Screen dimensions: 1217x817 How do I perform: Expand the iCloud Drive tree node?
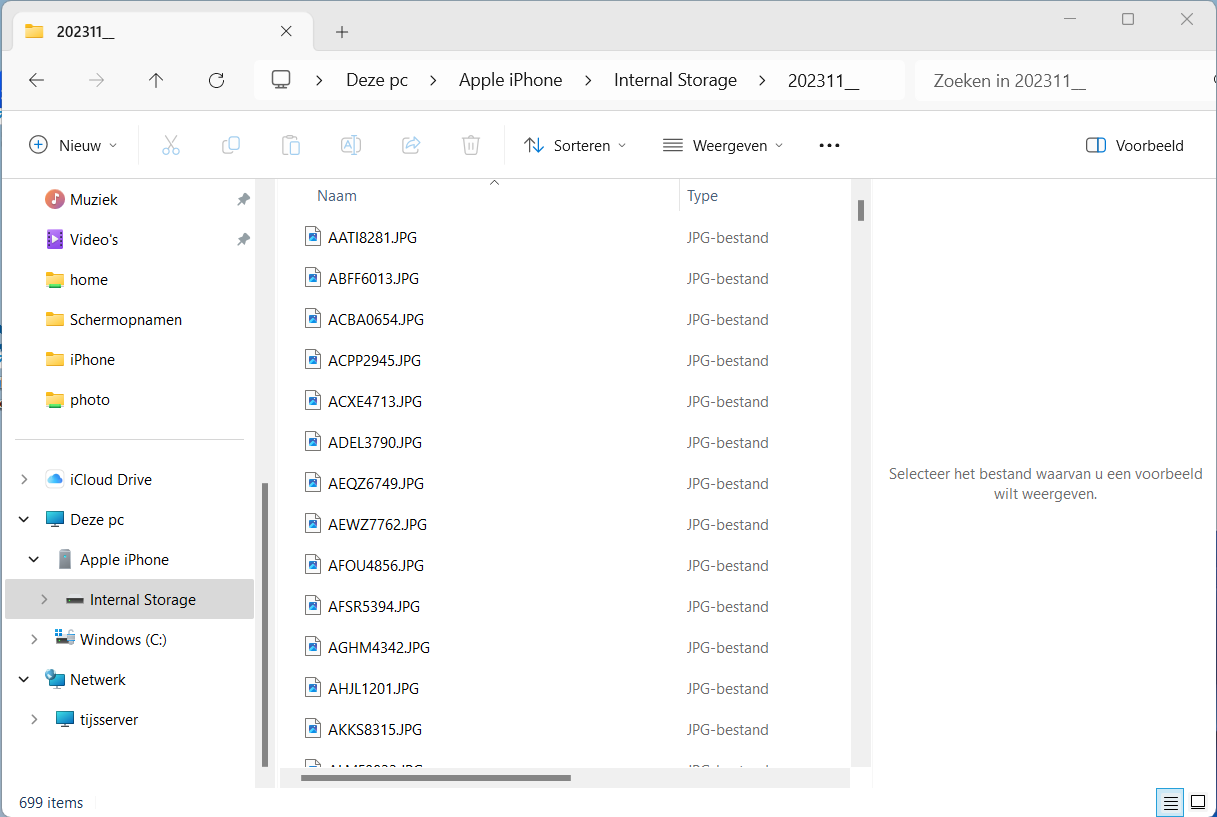click(24, 480)
